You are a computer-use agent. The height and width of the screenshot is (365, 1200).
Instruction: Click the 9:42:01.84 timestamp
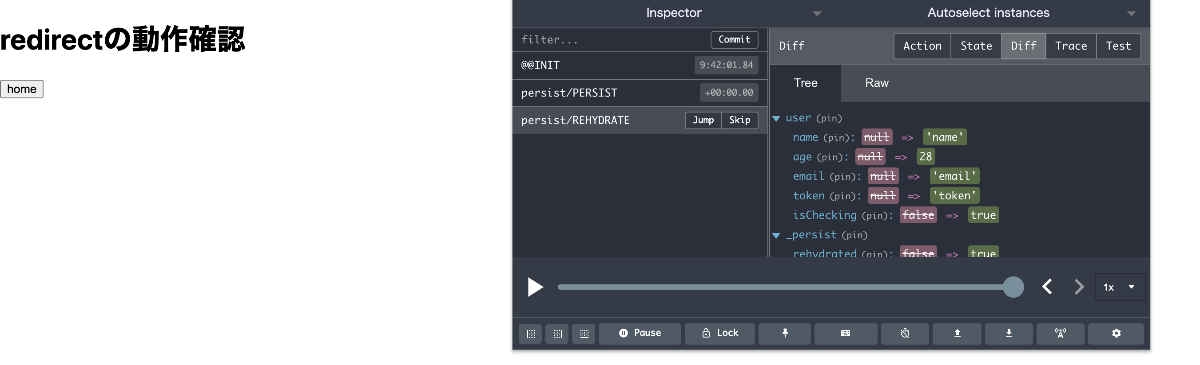pyautogui.click(x=727, y=65)
